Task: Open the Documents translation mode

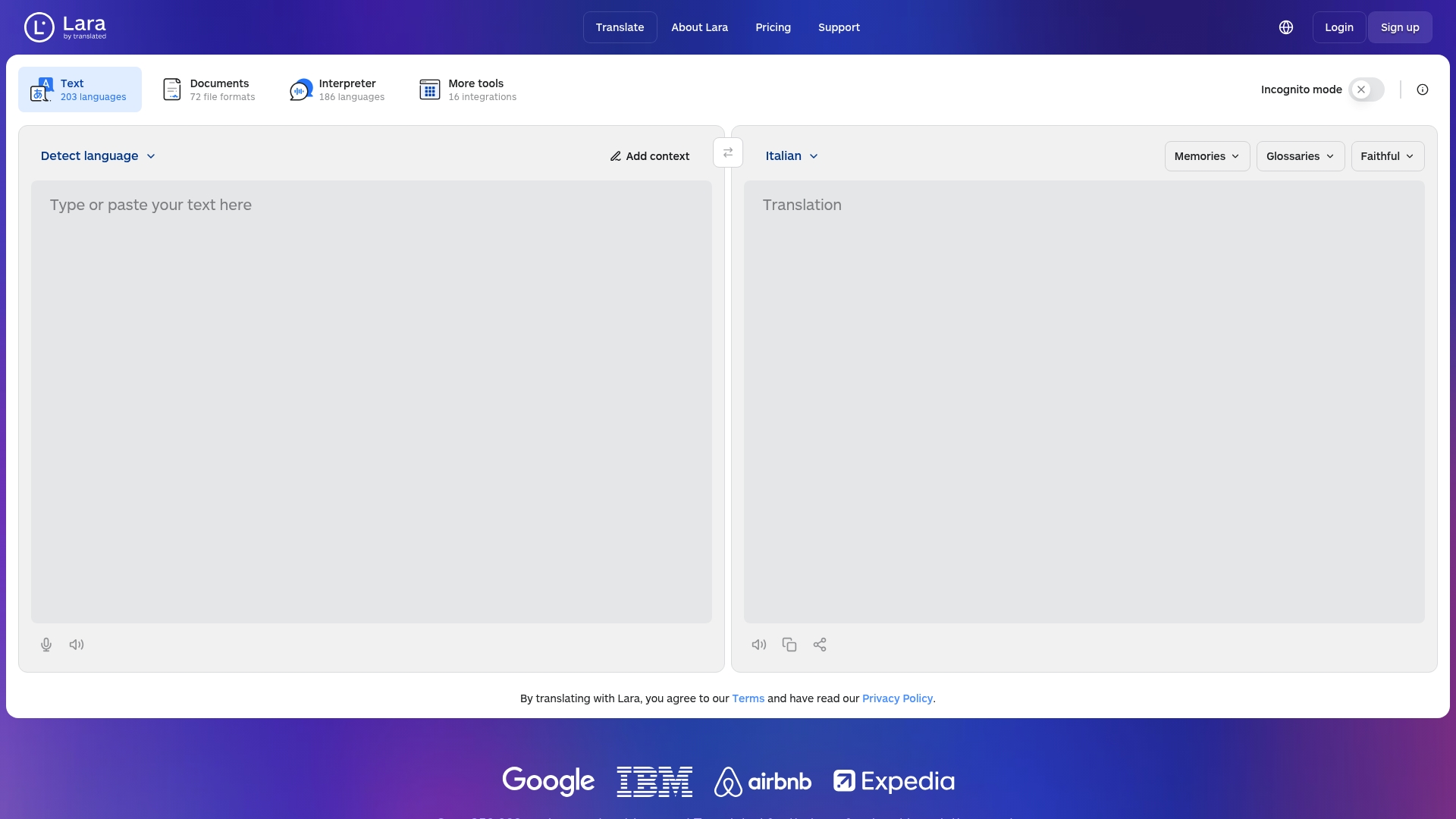Action: point(209,89)
